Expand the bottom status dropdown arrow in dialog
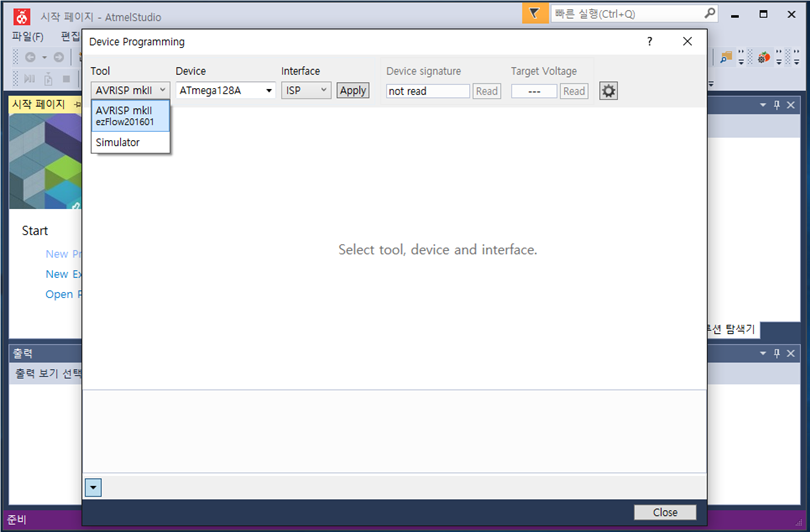 tap(93, 487)
